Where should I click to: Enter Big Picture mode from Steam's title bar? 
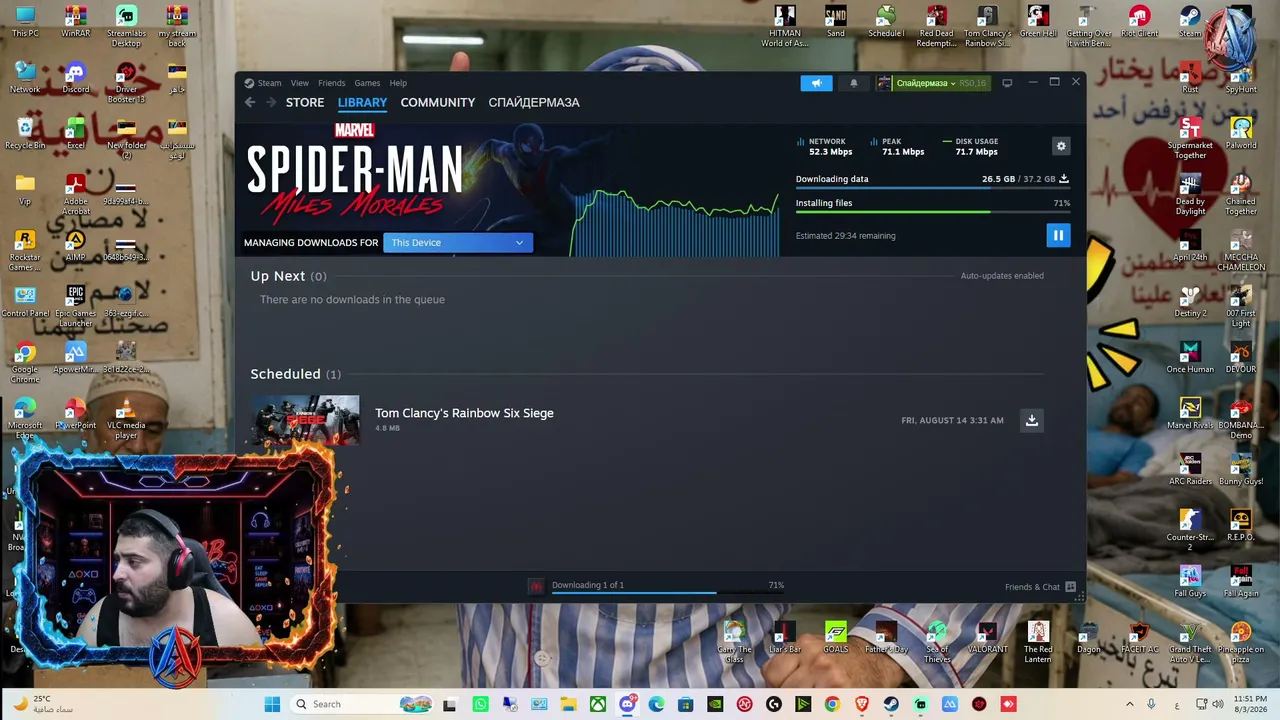[x=1007, y=83]
